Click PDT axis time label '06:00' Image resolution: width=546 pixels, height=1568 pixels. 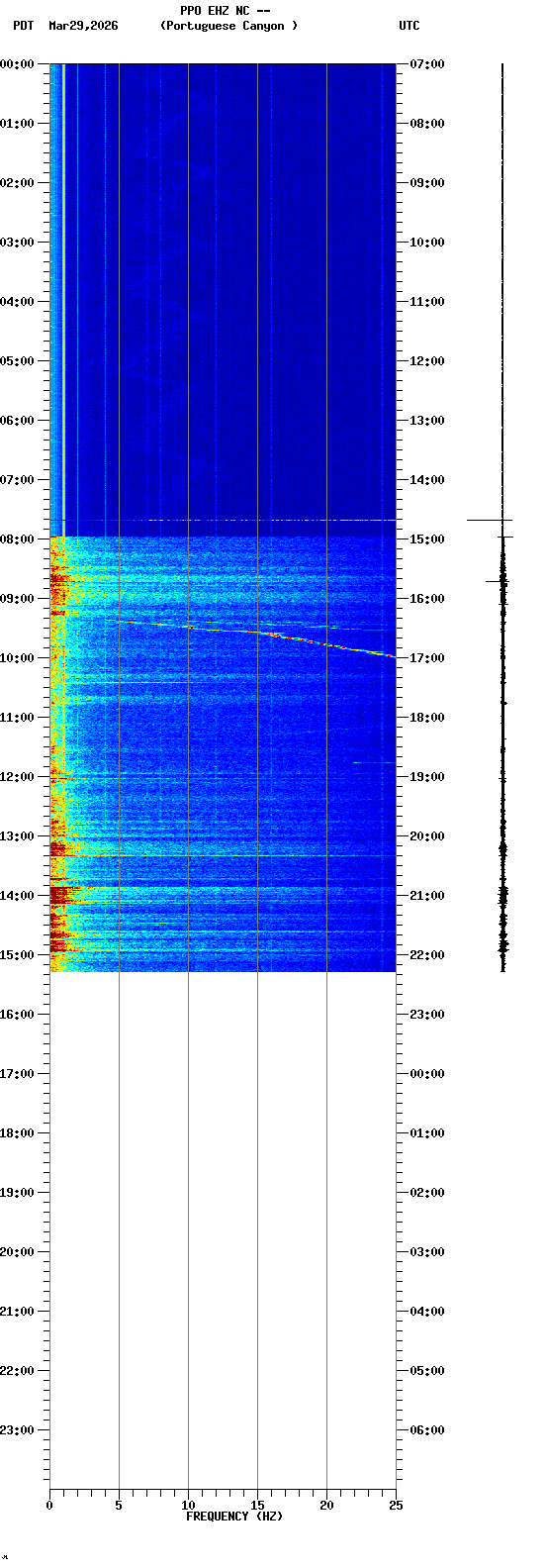point(17,421)
